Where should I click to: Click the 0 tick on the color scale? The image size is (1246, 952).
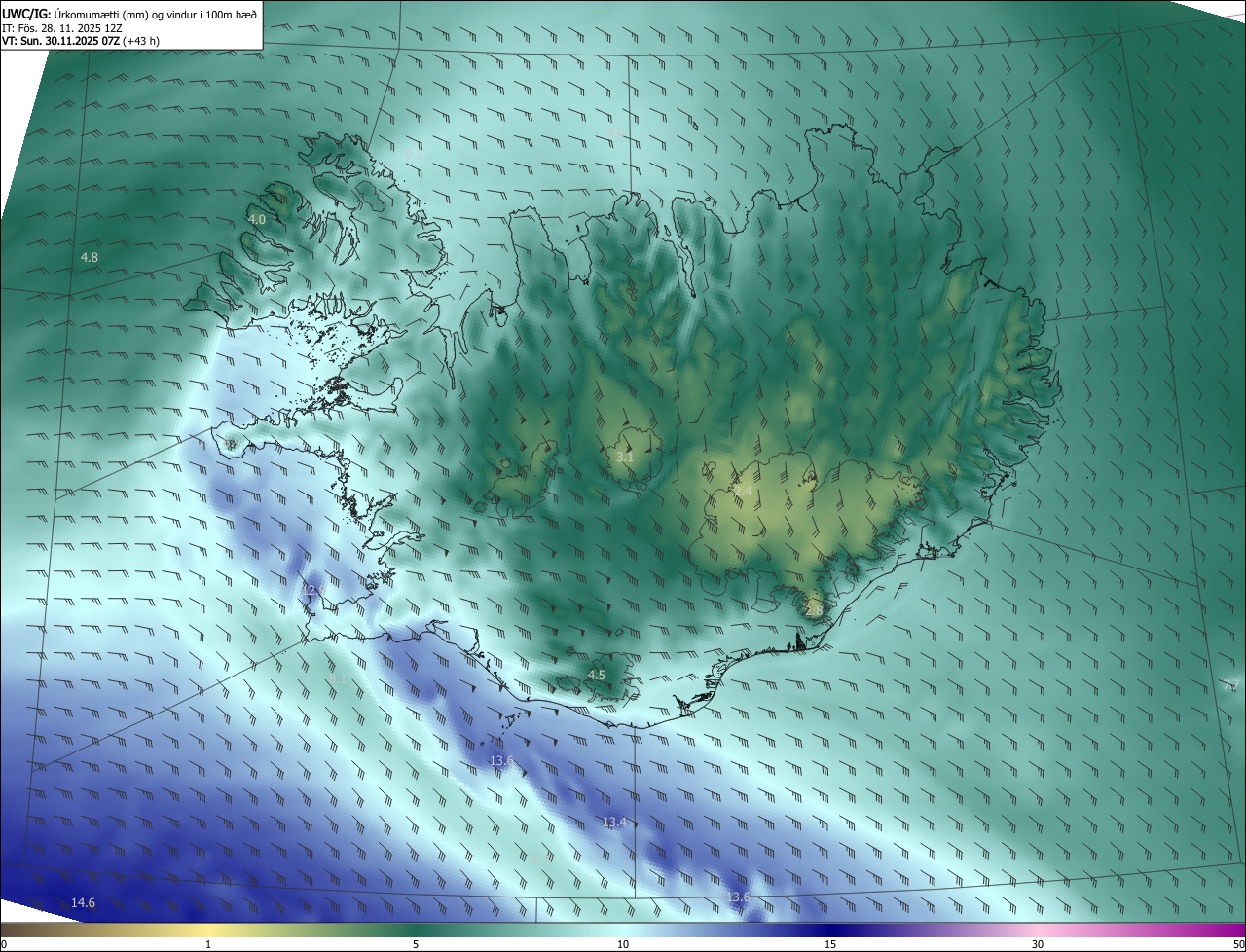point(4,944)
